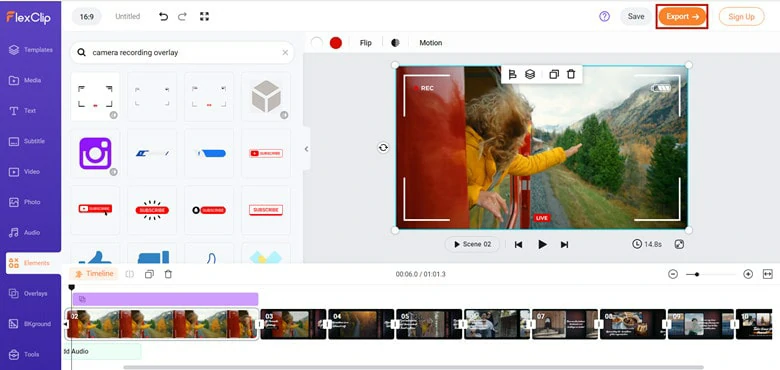Duplicate scene from timeline toolbar
This screenshot has width=780, height=370.
tap(149, 274)
